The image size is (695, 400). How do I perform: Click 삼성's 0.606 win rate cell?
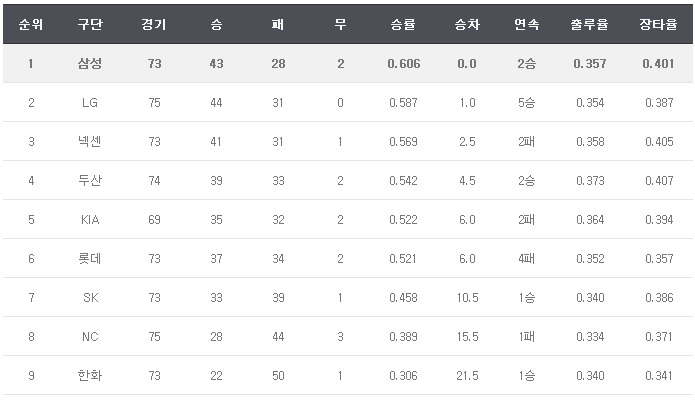(x=404, y=63)
